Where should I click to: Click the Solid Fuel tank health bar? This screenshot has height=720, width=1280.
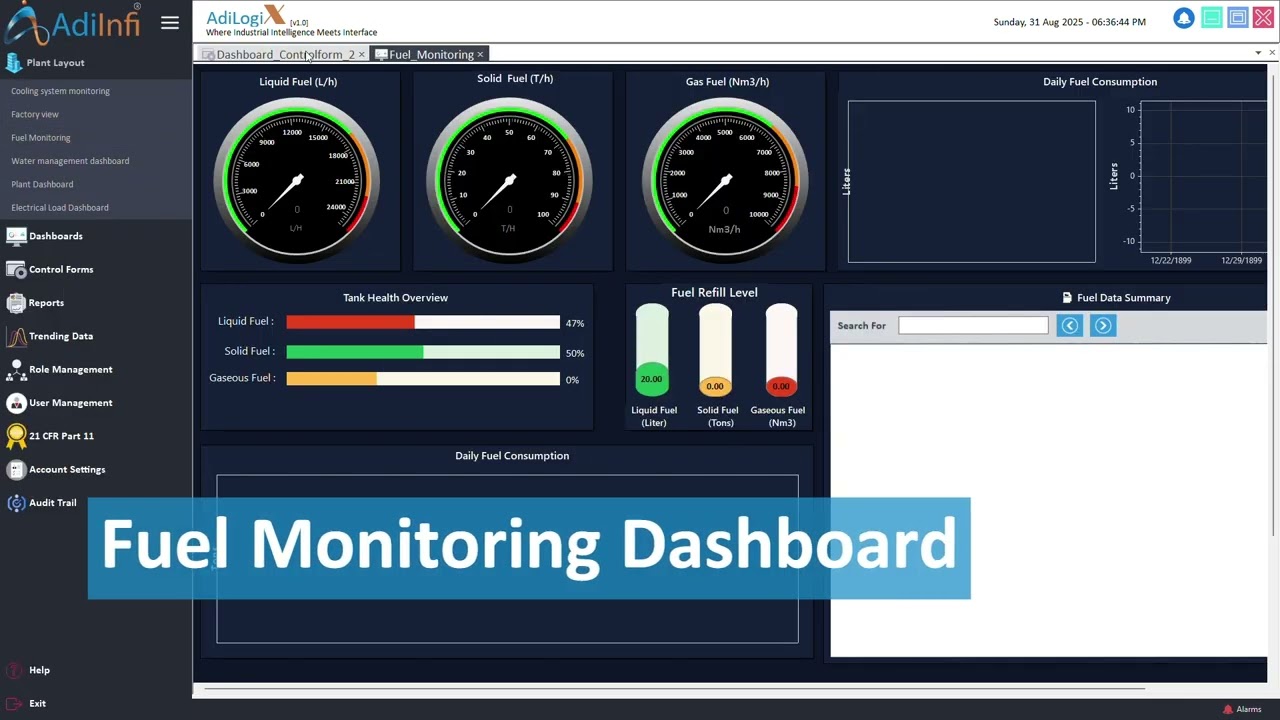coord(423,352)
